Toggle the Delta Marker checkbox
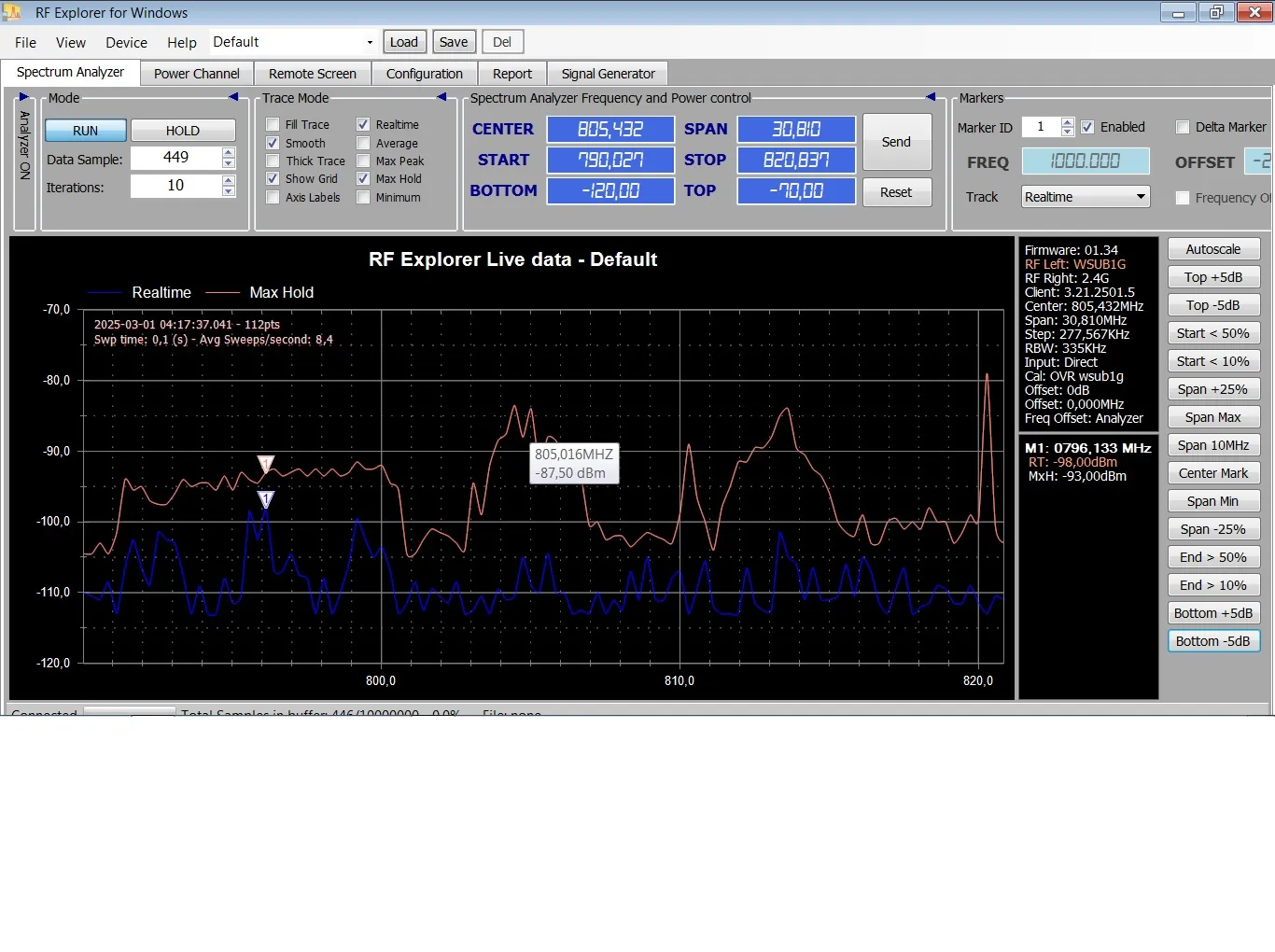Viewport: 1275px width, 952px height. pyautogui.click(x=1183, y=127)
